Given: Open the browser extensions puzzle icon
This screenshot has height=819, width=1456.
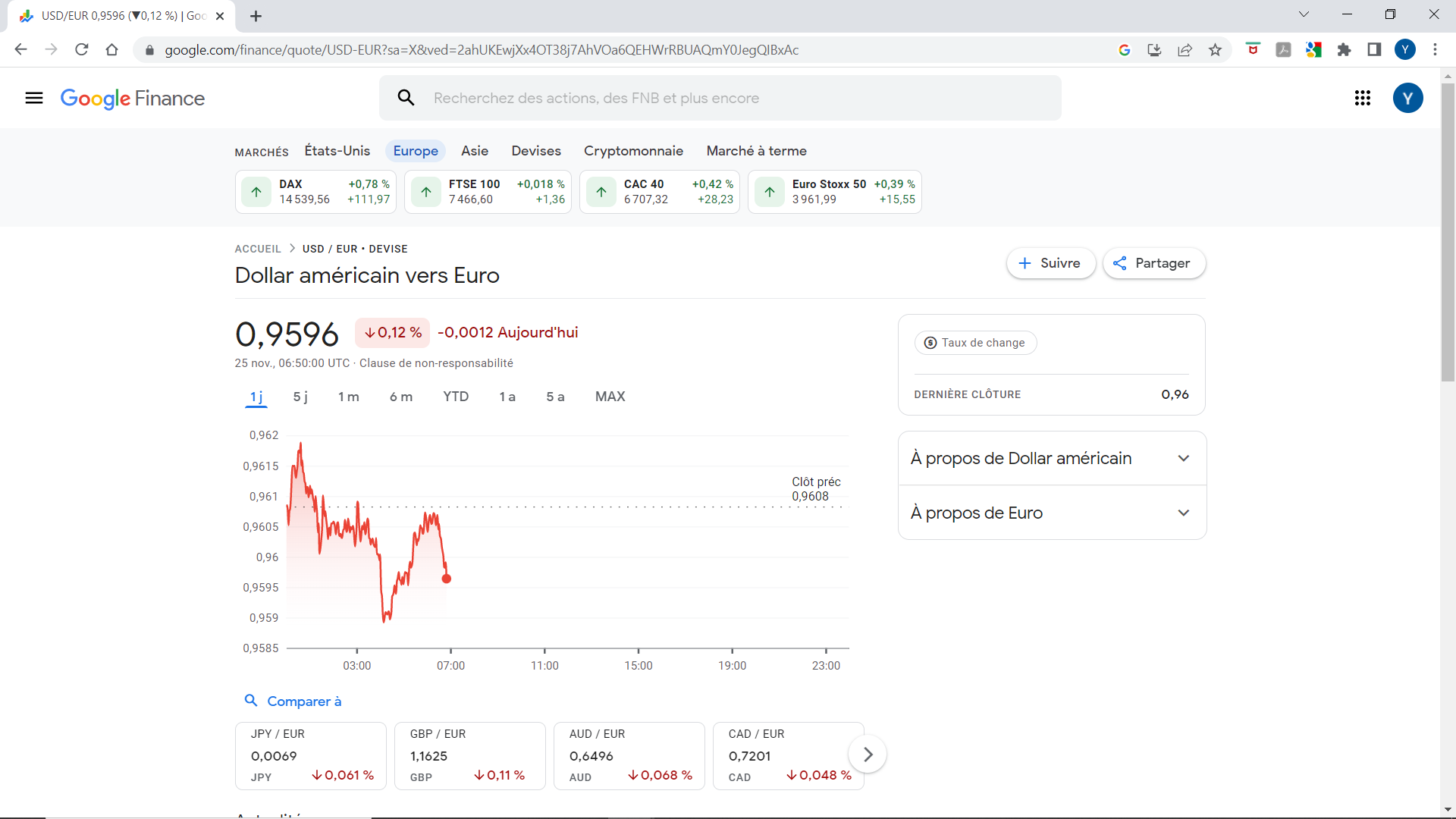Looking at the screenshot, I should [x=1344, y=50].
